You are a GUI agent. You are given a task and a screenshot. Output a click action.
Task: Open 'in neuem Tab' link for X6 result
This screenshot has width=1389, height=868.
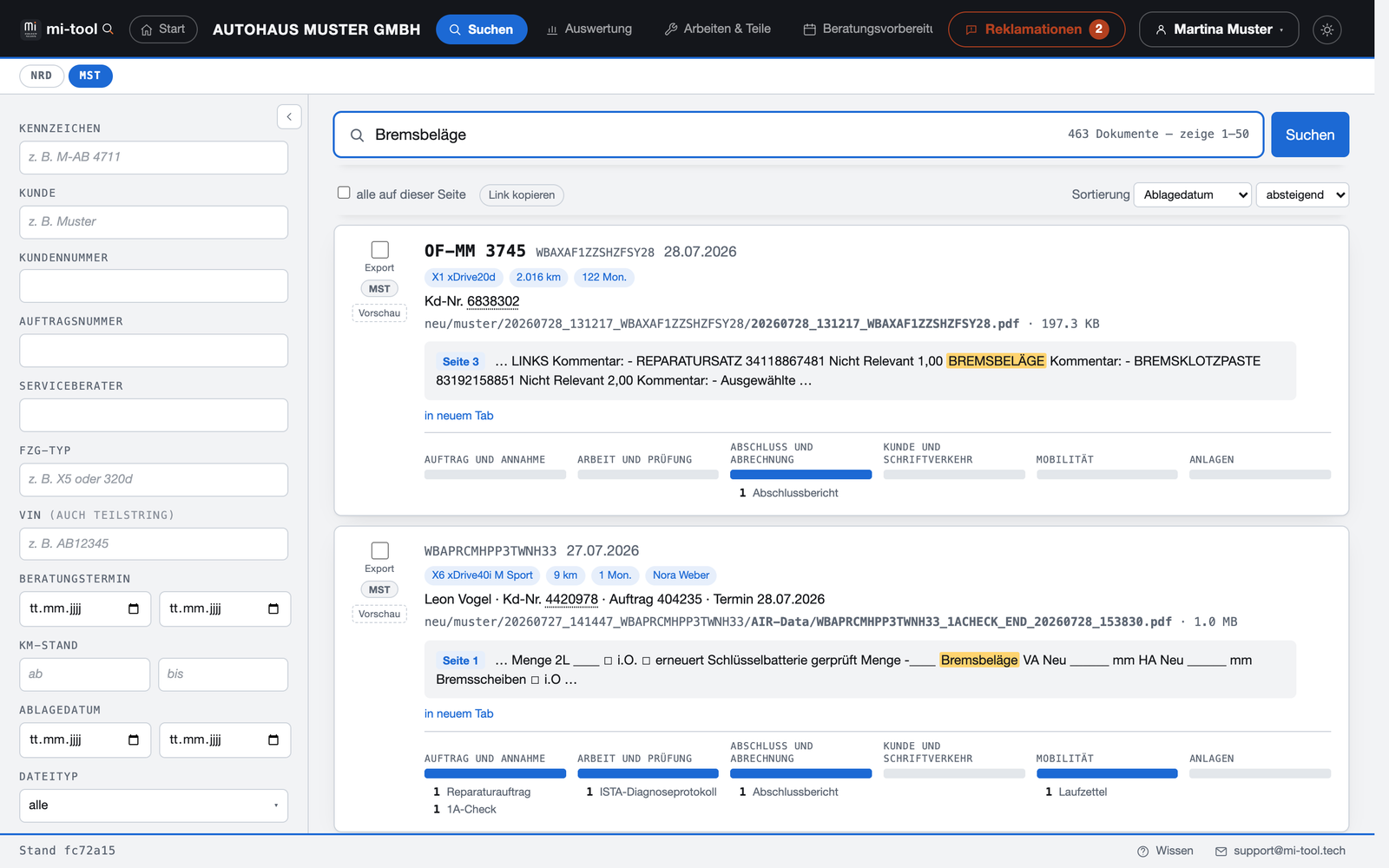(458, 713)
